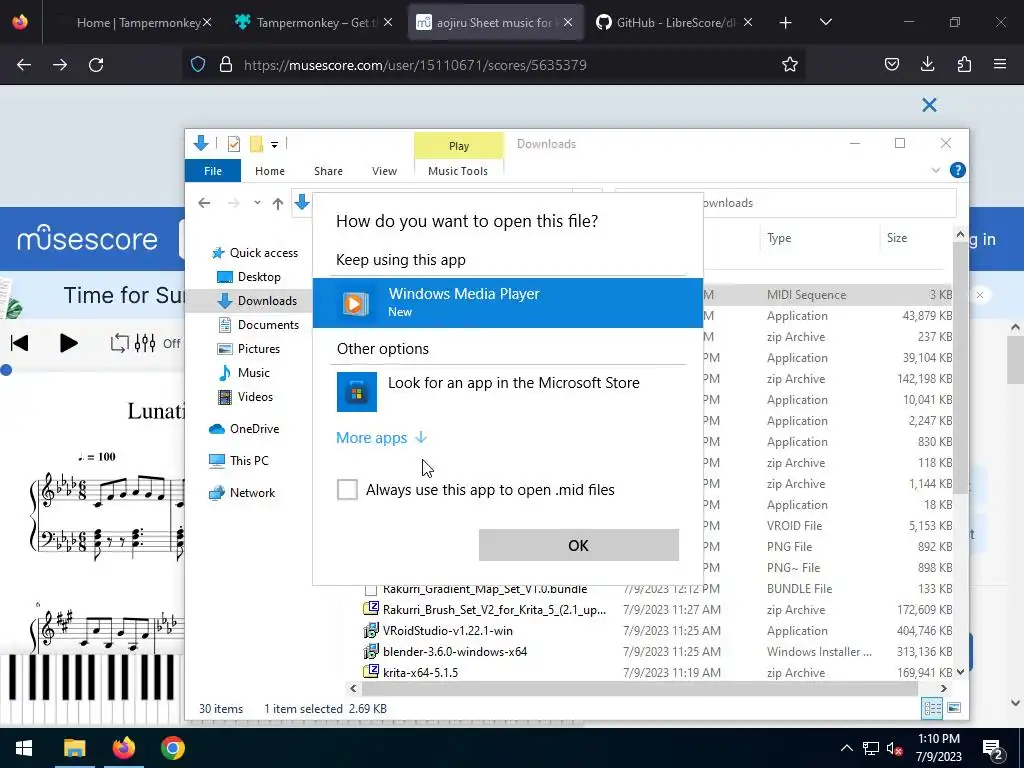Click the musescore URL address bar
The width and height of the screenshot is (1024, 768).
tap(494, 65)
